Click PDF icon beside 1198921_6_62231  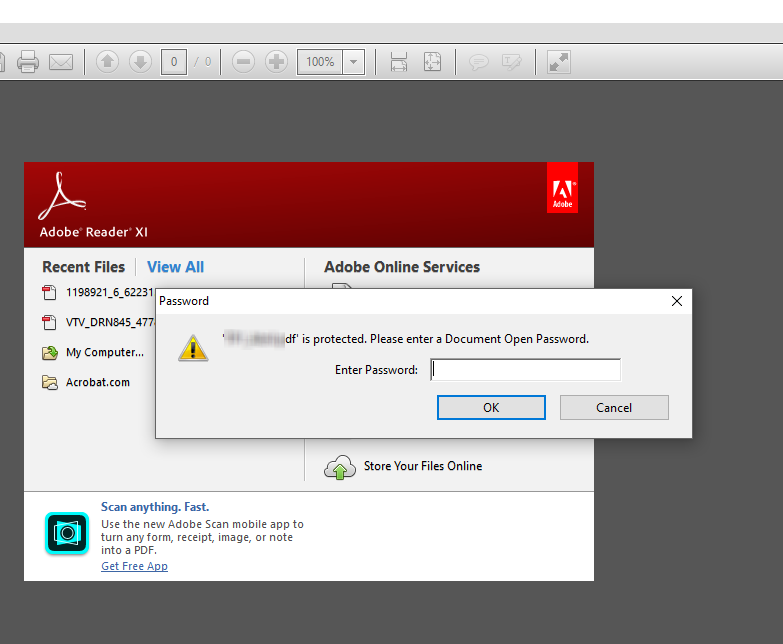tap(49, 292)
